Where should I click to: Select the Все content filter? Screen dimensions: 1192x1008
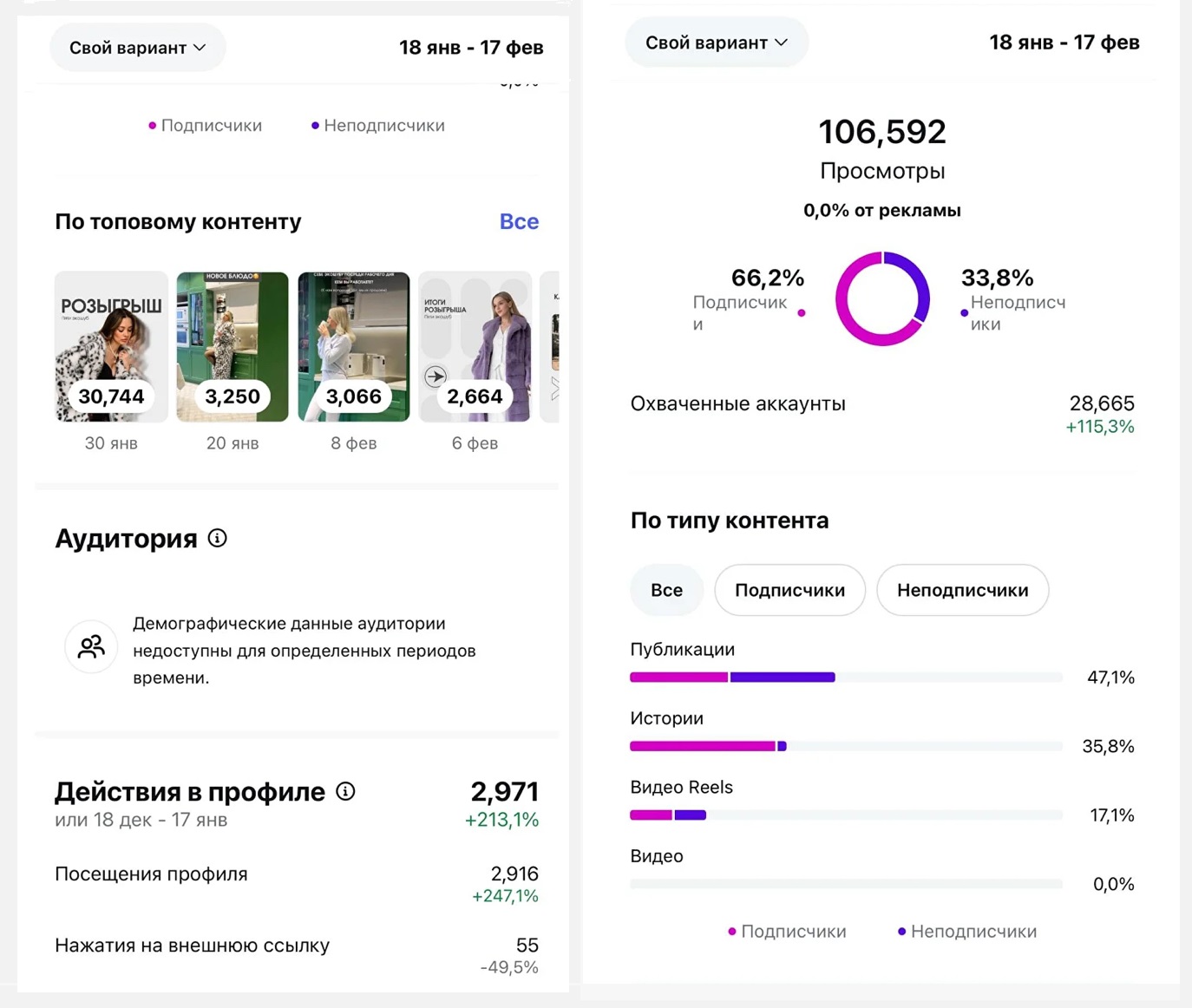tap(666, 590)
